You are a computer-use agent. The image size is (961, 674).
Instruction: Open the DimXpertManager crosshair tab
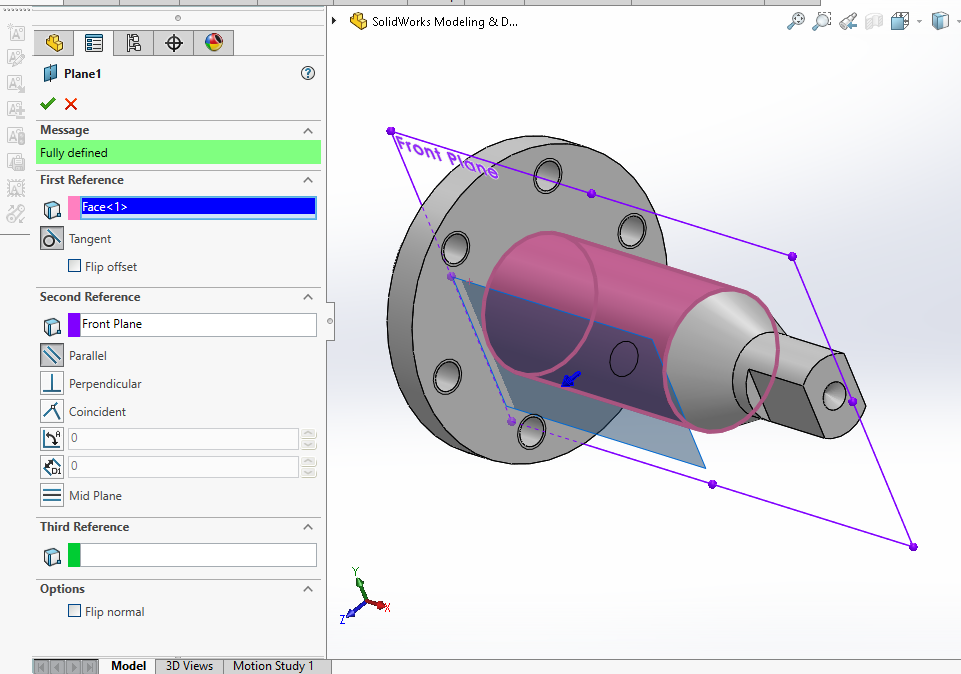174,42
